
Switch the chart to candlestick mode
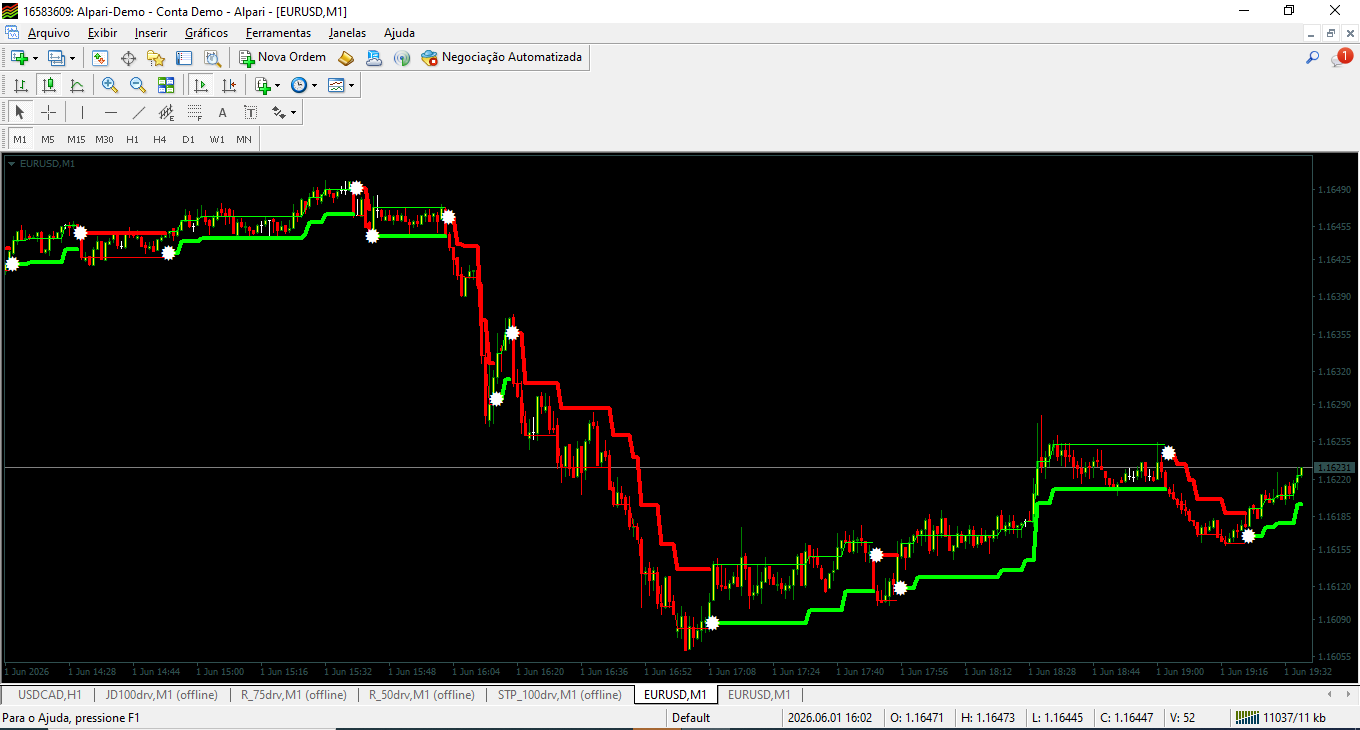point(48,85)
